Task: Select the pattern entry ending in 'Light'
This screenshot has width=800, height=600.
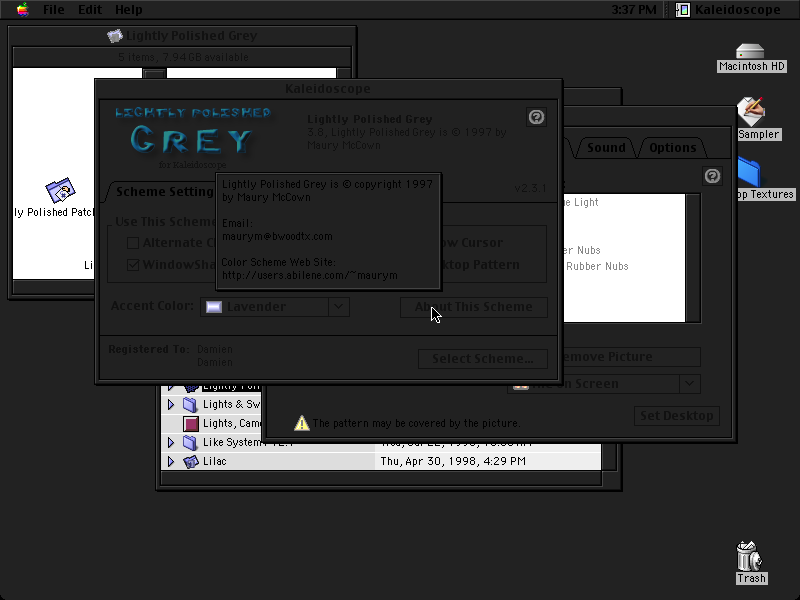Action: pos(581,203)
